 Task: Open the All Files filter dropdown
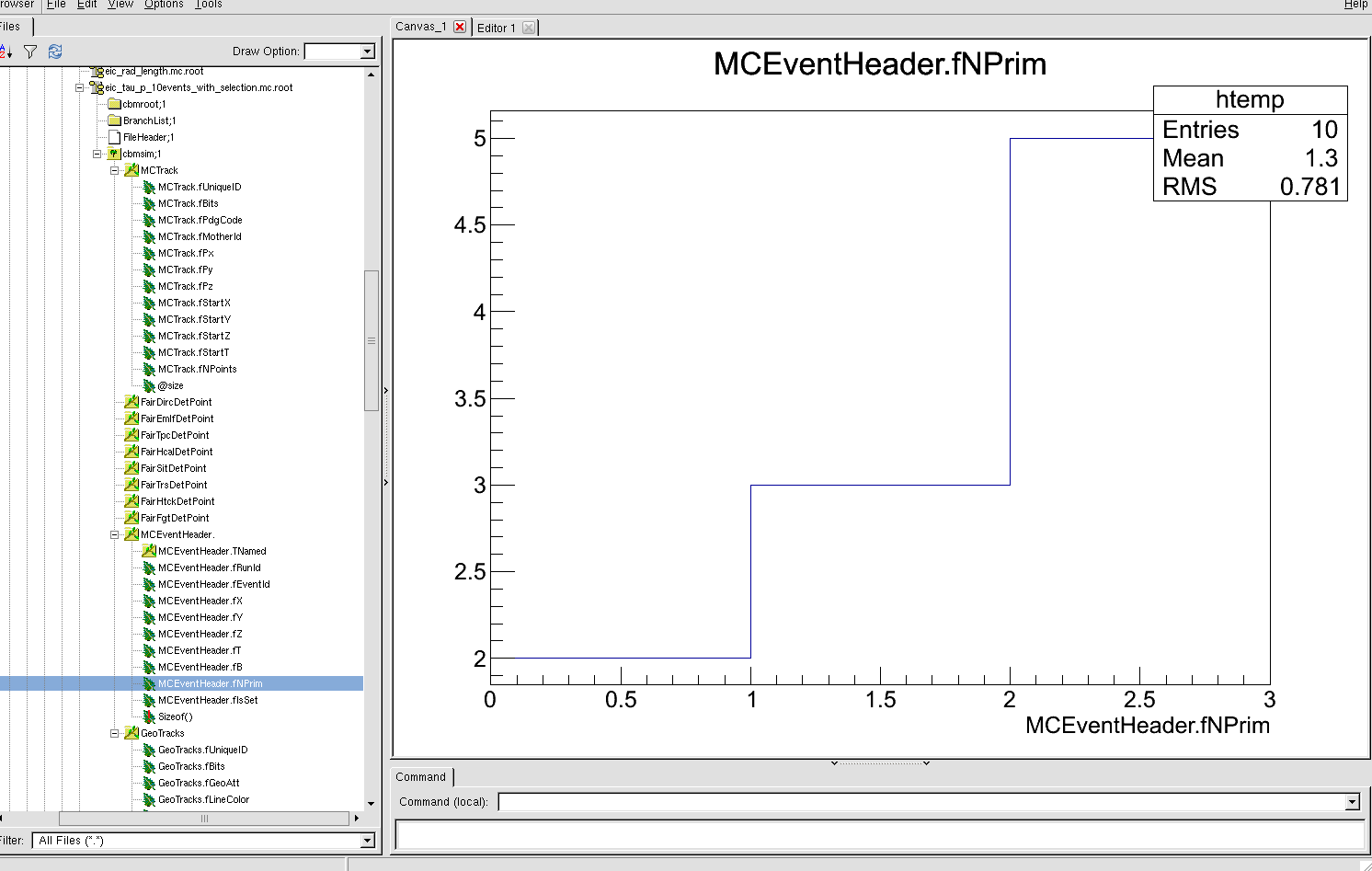coord(368,841)
